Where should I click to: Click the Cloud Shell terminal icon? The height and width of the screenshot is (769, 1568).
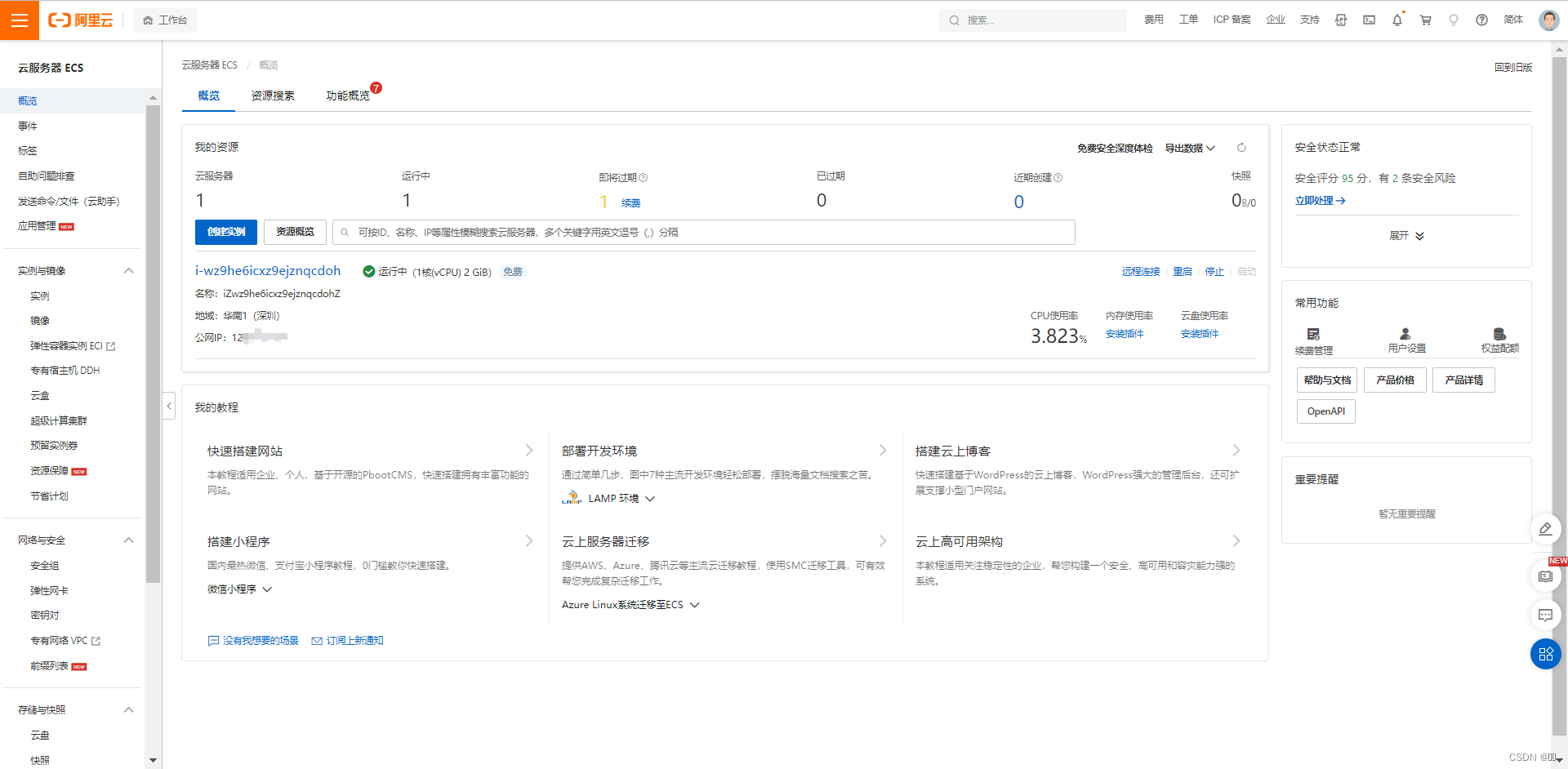pyautogui.click(x=1370, y=20)
